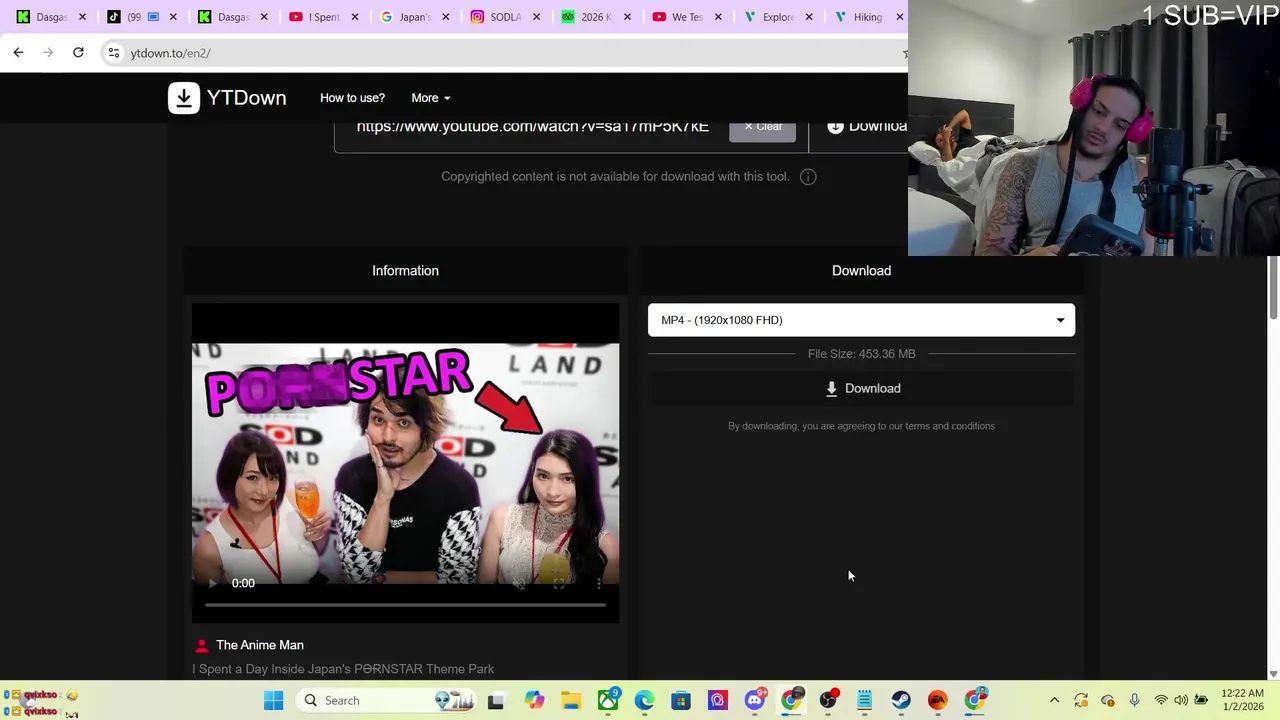Click the page vertical scrollbar
Image resolution: width=1280 pixels, height=720 pixels.
1273,289
